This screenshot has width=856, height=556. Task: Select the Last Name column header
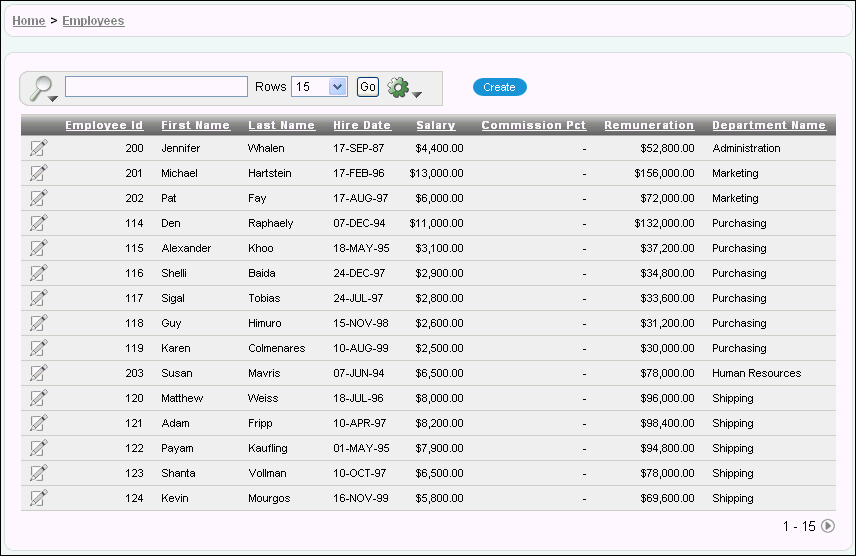281,125
